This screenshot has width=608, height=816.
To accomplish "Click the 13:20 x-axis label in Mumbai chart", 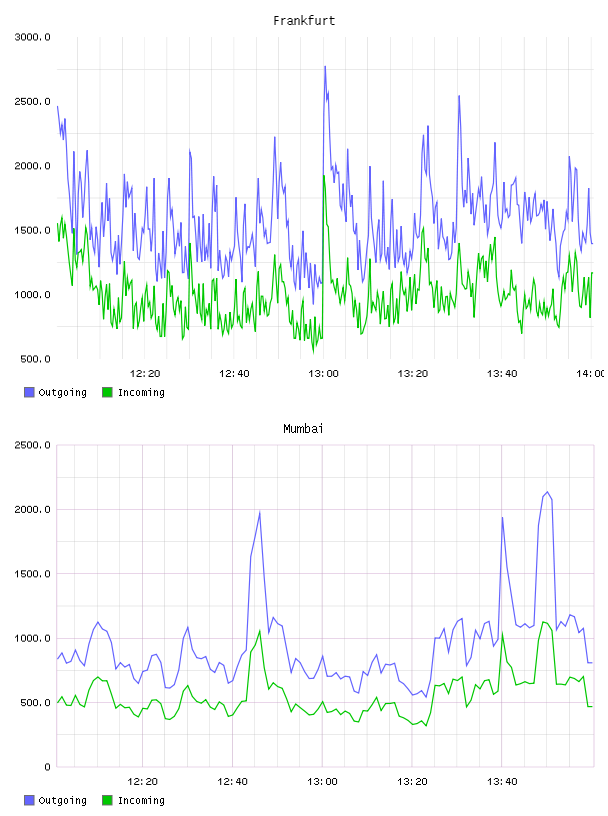I will tap(412, 782).
